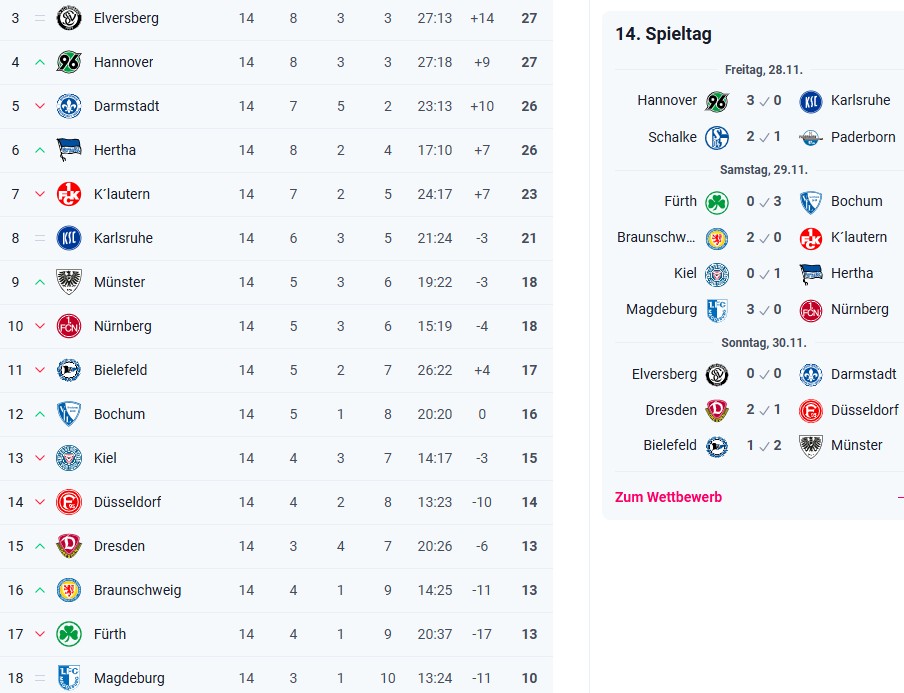Click the Nürnberg team name in standings
The height and width of the screenshot is (693, 904).
tap(122, 326)
